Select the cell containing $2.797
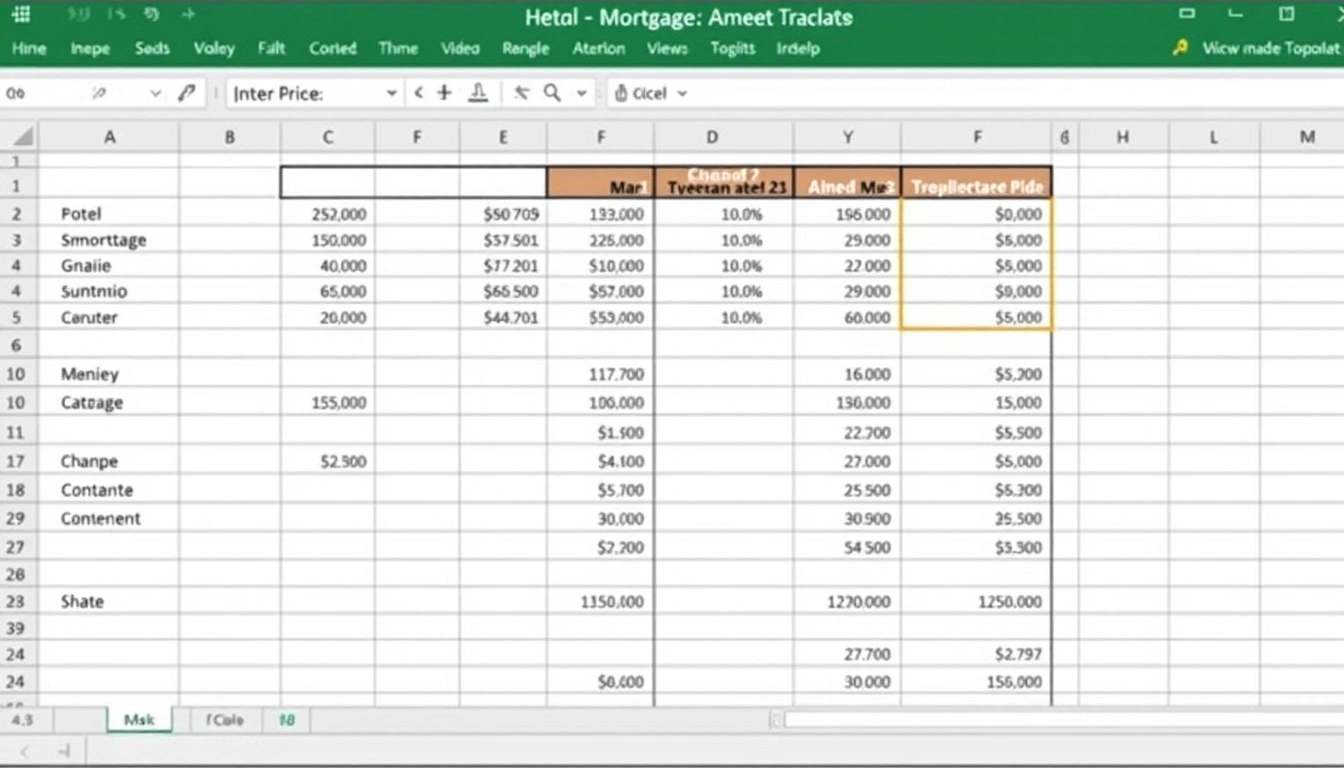The height and width of the screenshot is (768, 1344). pos(977,655)
